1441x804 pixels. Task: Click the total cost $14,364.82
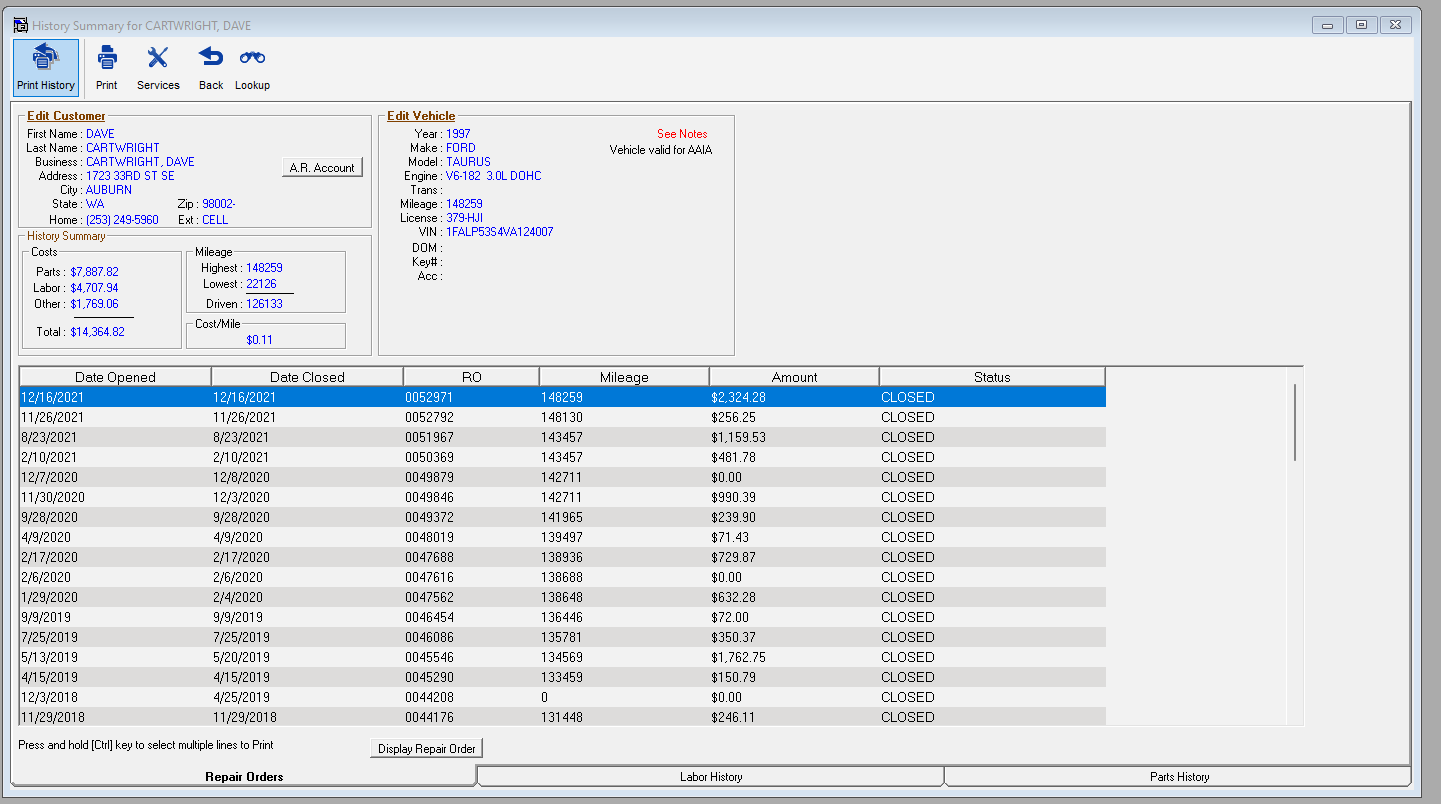98,332
